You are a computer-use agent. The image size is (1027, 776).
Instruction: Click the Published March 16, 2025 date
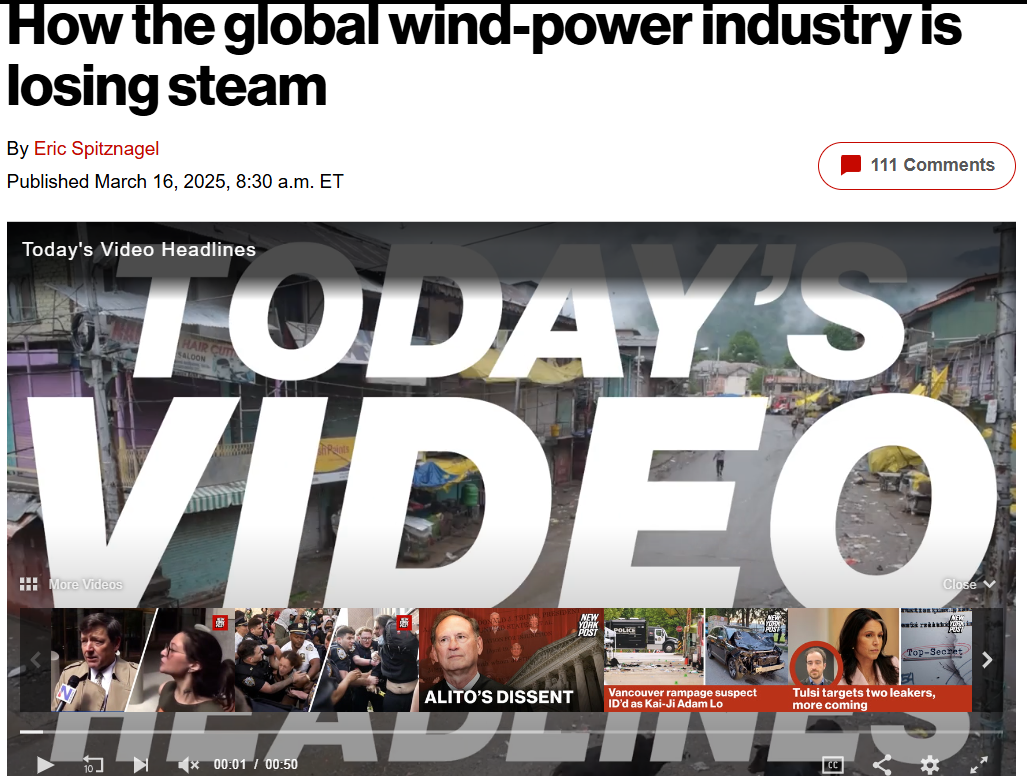click(x=175, y=181)
